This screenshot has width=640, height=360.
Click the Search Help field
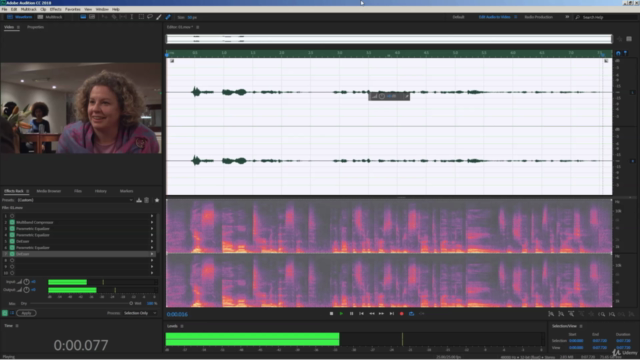pyautogui.click(x=606, y=17)
